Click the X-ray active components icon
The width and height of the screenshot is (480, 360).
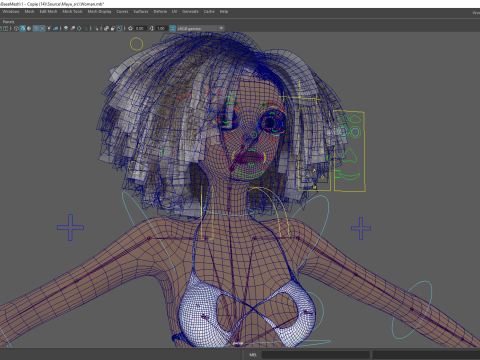[113, 29]
